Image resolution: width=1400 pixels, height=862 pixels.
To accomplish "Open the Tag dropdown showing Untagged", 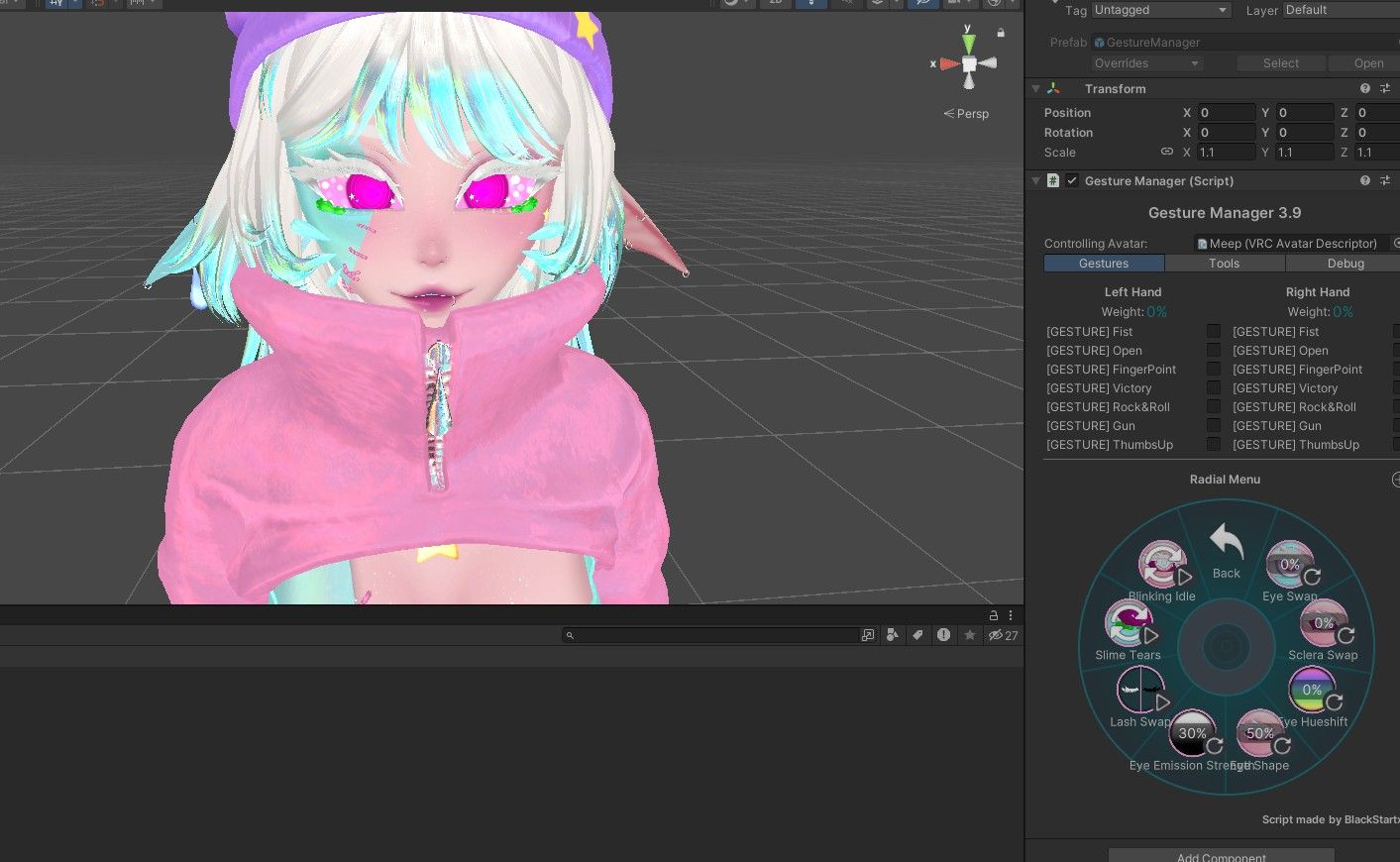I will click(1160, 10).
